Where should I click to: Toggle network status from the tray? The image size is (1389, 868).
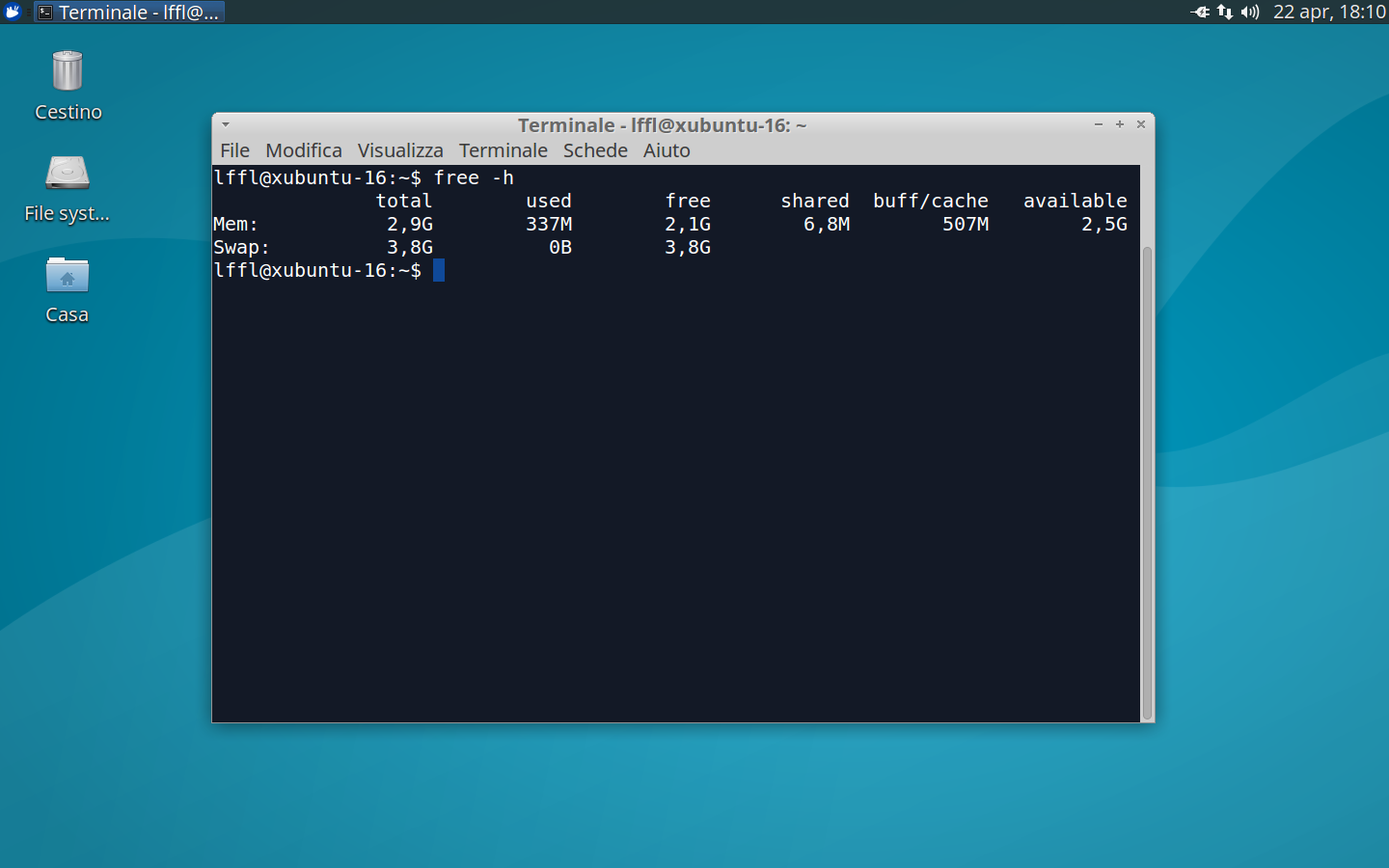point(1224,13)
